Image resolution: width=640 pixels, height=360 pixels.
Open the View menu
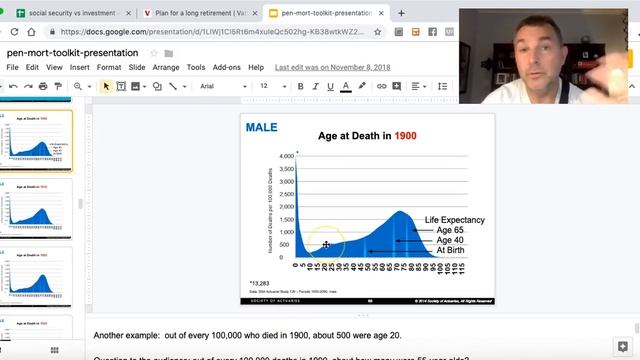[x=54, y=67]
